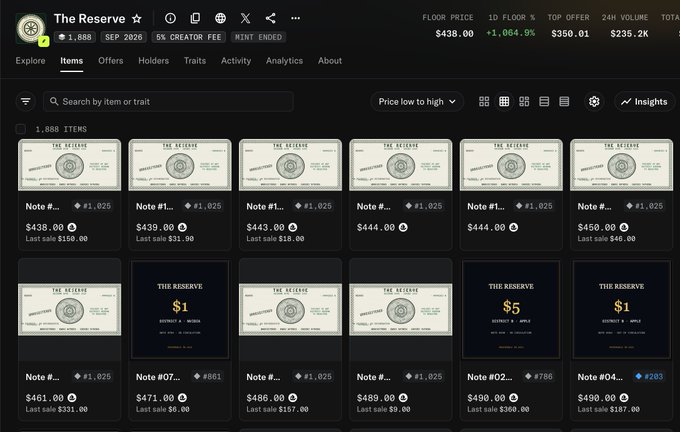Screen dimensions: 680x432
Task: Focus the Search by item or trait field
Action: pos(168,101)
